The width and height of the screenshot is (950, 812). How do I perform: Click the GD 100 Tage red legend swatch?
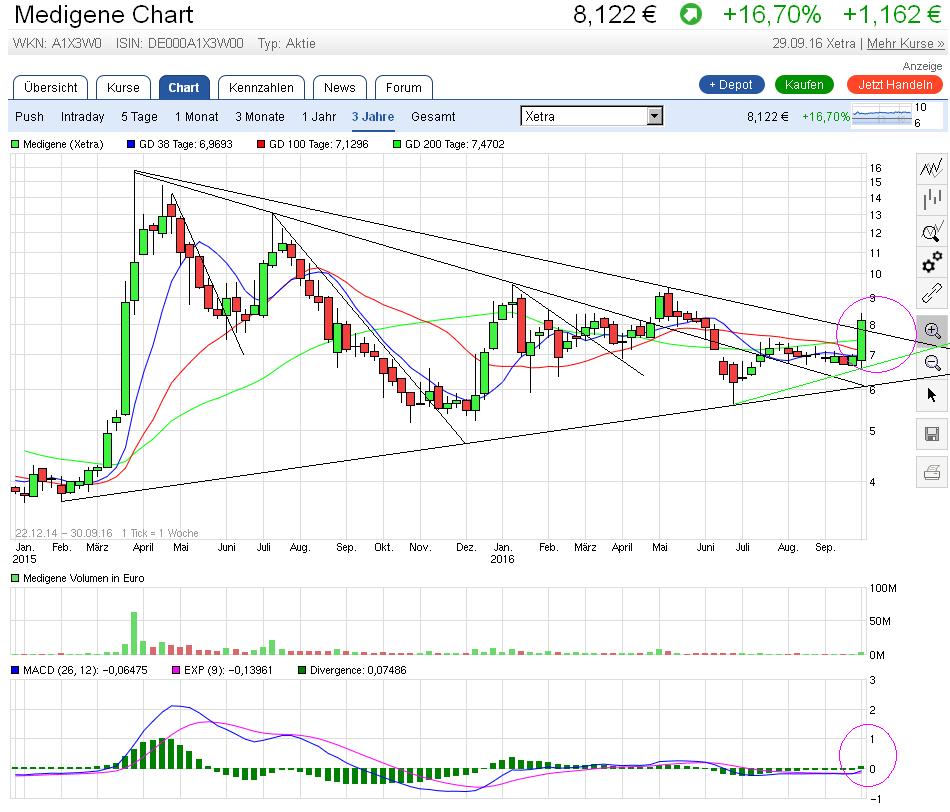(261, 144)
